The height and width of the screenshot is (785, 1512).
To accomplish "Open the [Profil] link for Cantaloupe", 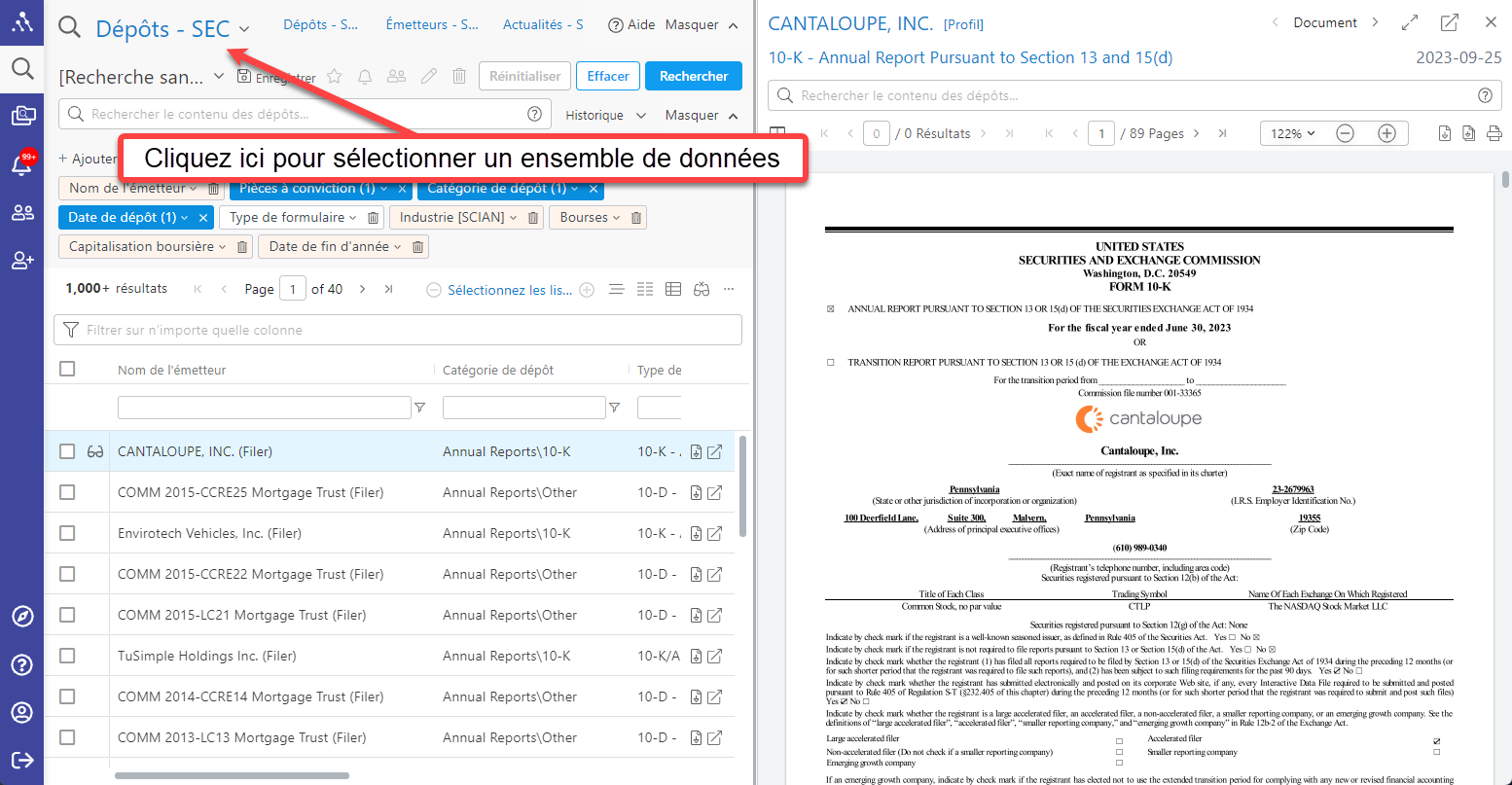I will click(x=963, y=24).
